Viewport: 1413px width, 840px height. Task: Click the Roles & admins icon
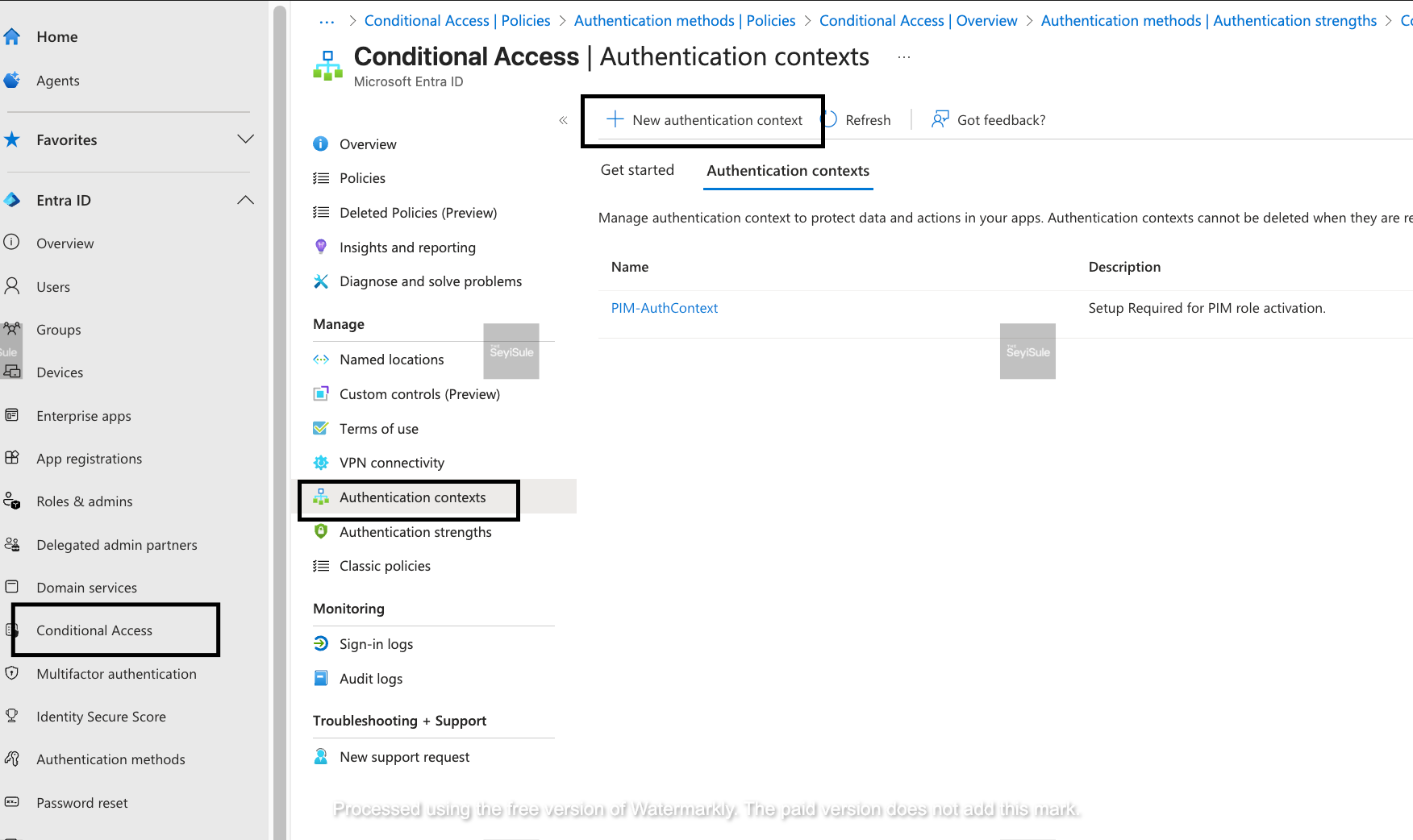[11, 501]
